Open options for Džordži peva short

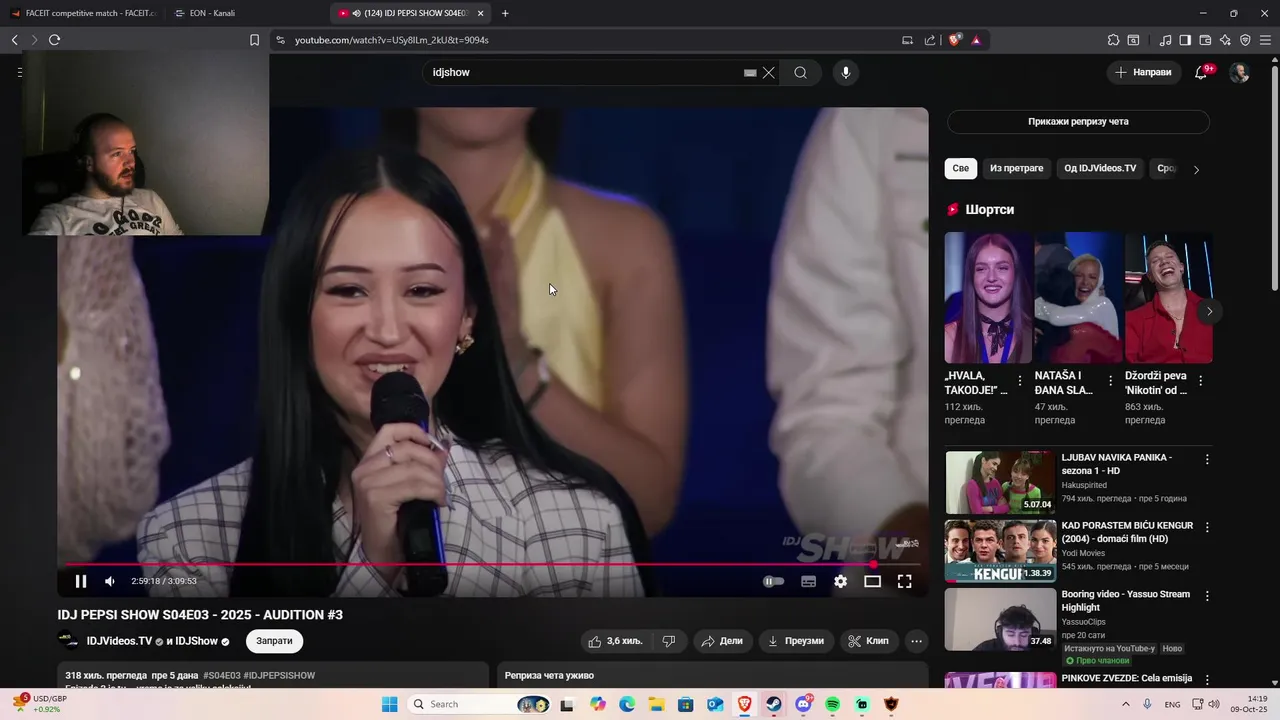pos(1200,381)
